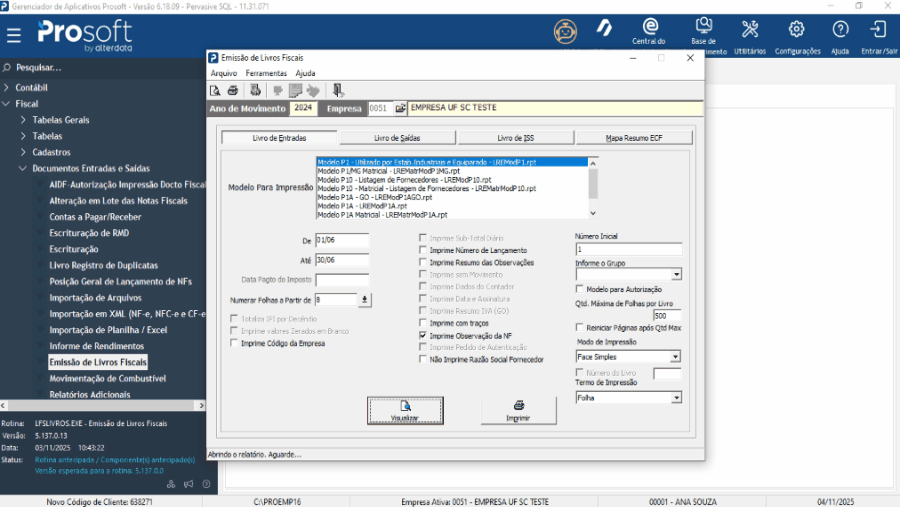This screenshot has height=507, width=900.
Task: Open the Termo de Impressão dropdown
Action: (x=676, y=397)
